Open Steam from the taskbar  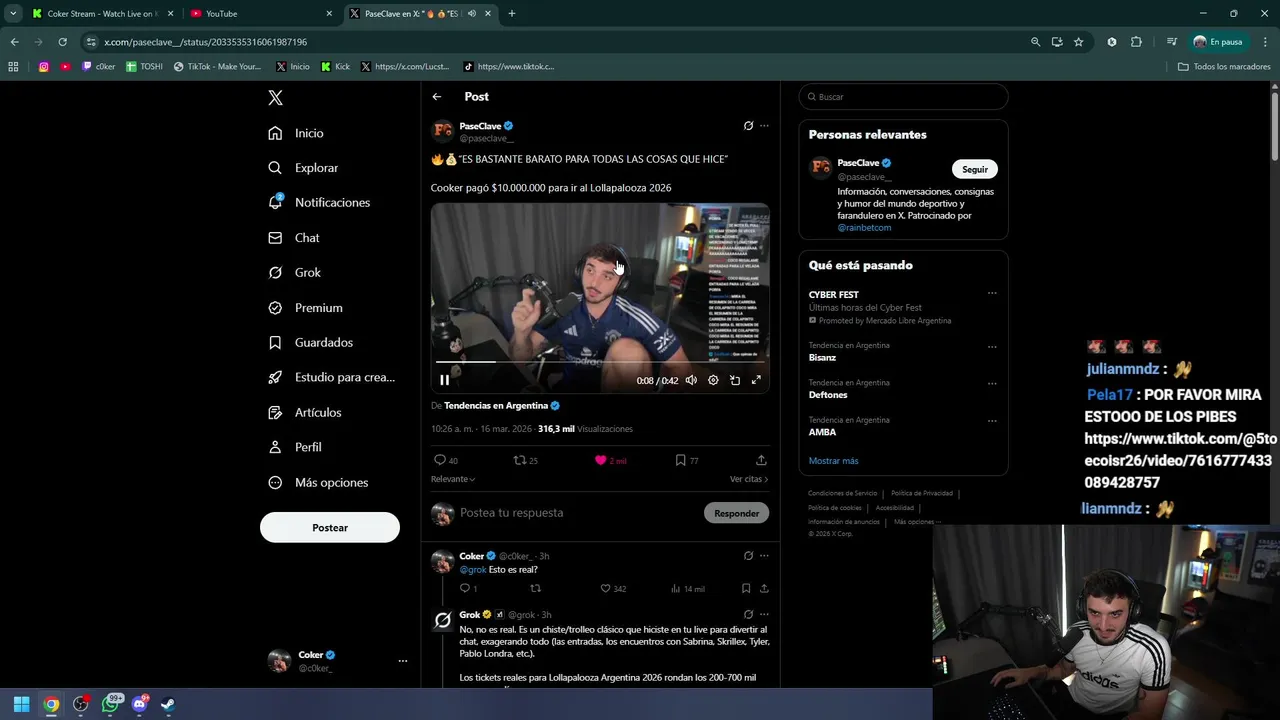[x=168, y=704]
